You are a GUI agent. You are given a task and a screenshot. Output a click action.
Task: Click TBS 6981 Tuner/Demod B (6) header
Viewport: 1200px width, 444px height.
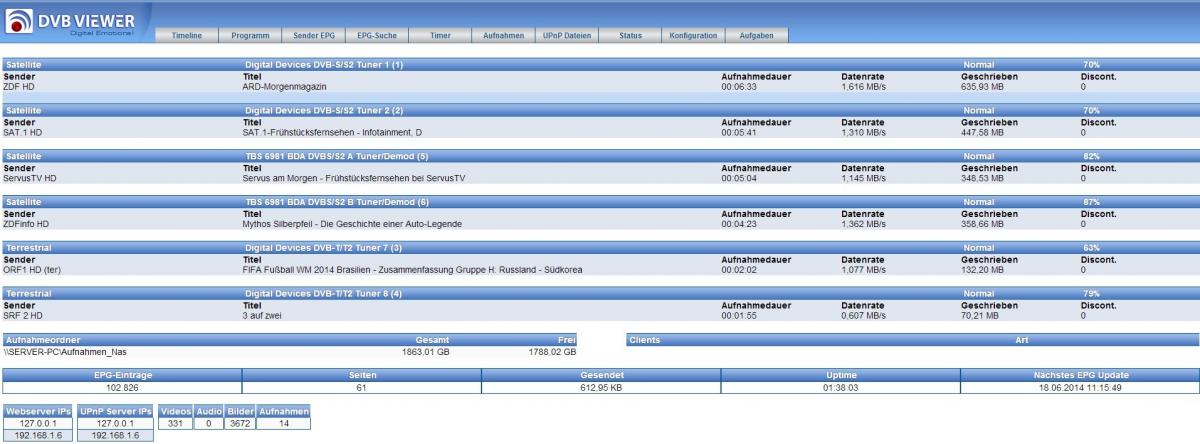click(337, 202)
